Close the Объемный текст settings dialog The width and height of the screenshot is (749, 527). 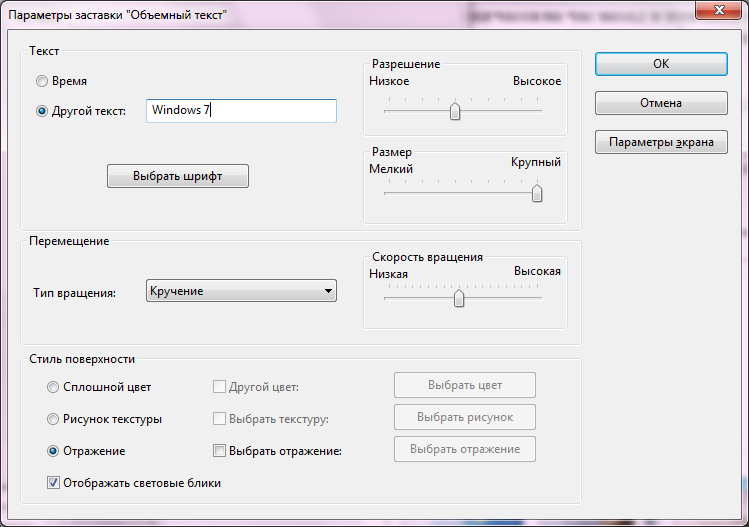(718, 10)
